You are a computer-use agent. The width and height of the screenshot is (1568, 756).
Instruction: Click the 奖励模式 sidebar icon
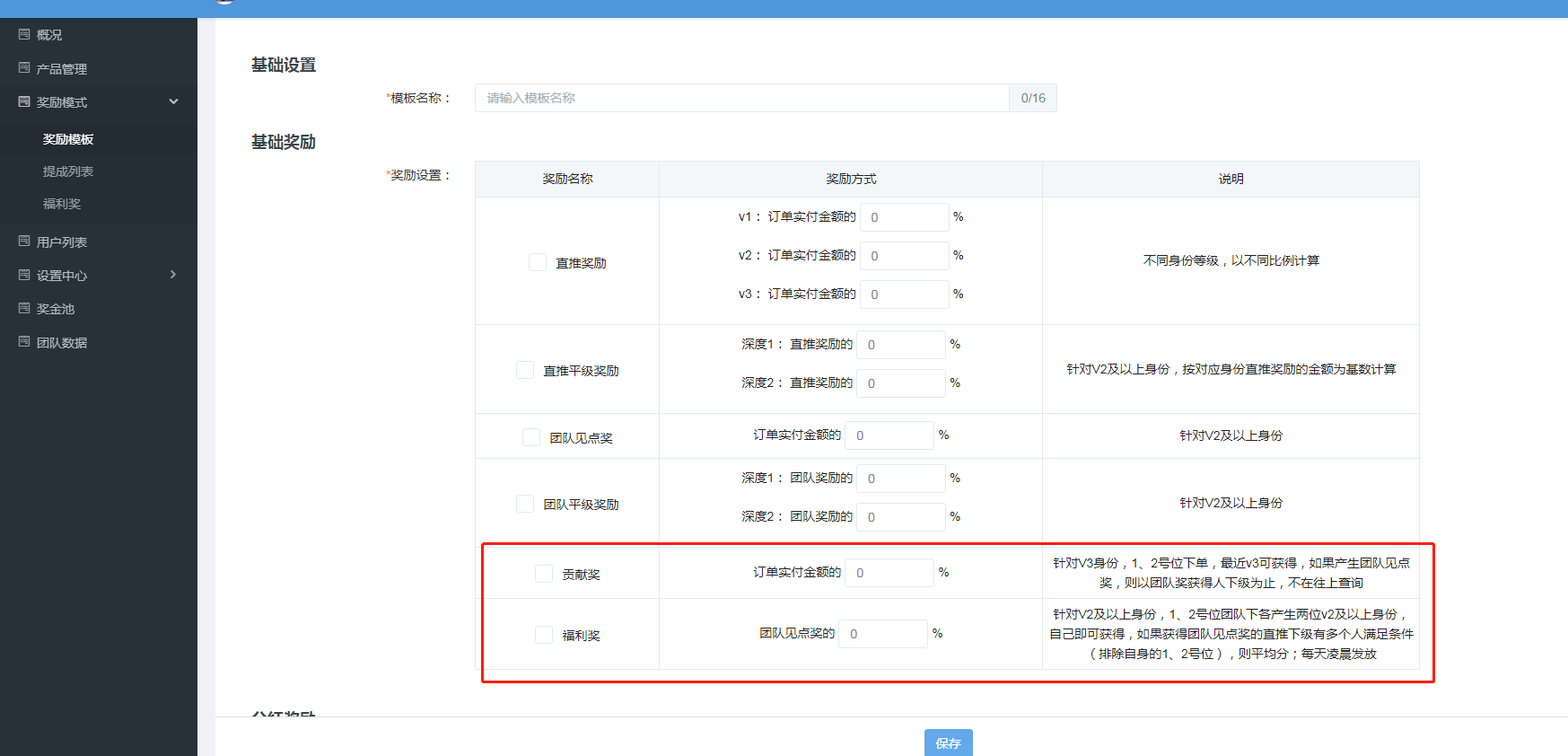tap(24, 102)
